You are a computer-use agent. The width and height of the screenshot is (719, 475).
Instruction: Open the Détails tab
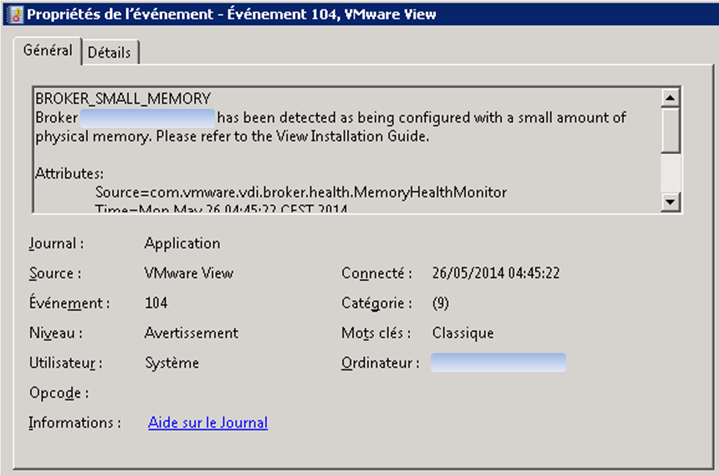coord(110,53)
